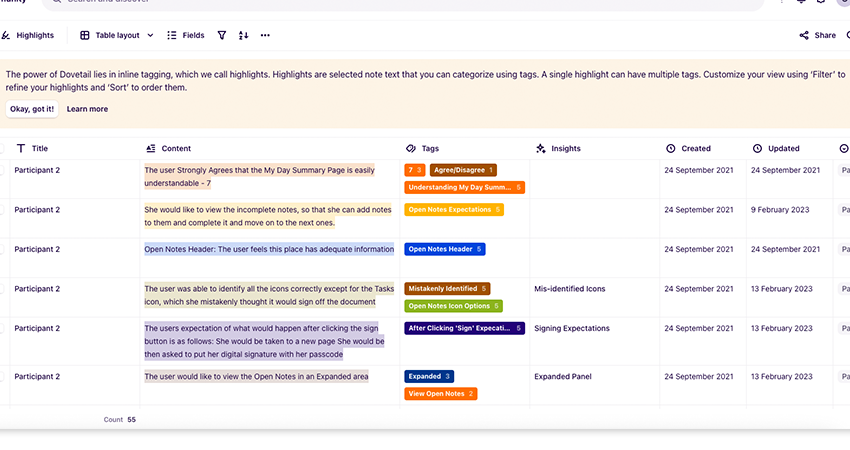This screenshot has height=450, width=850.
Task: Click the Created column header
Action: pos(695,148)
